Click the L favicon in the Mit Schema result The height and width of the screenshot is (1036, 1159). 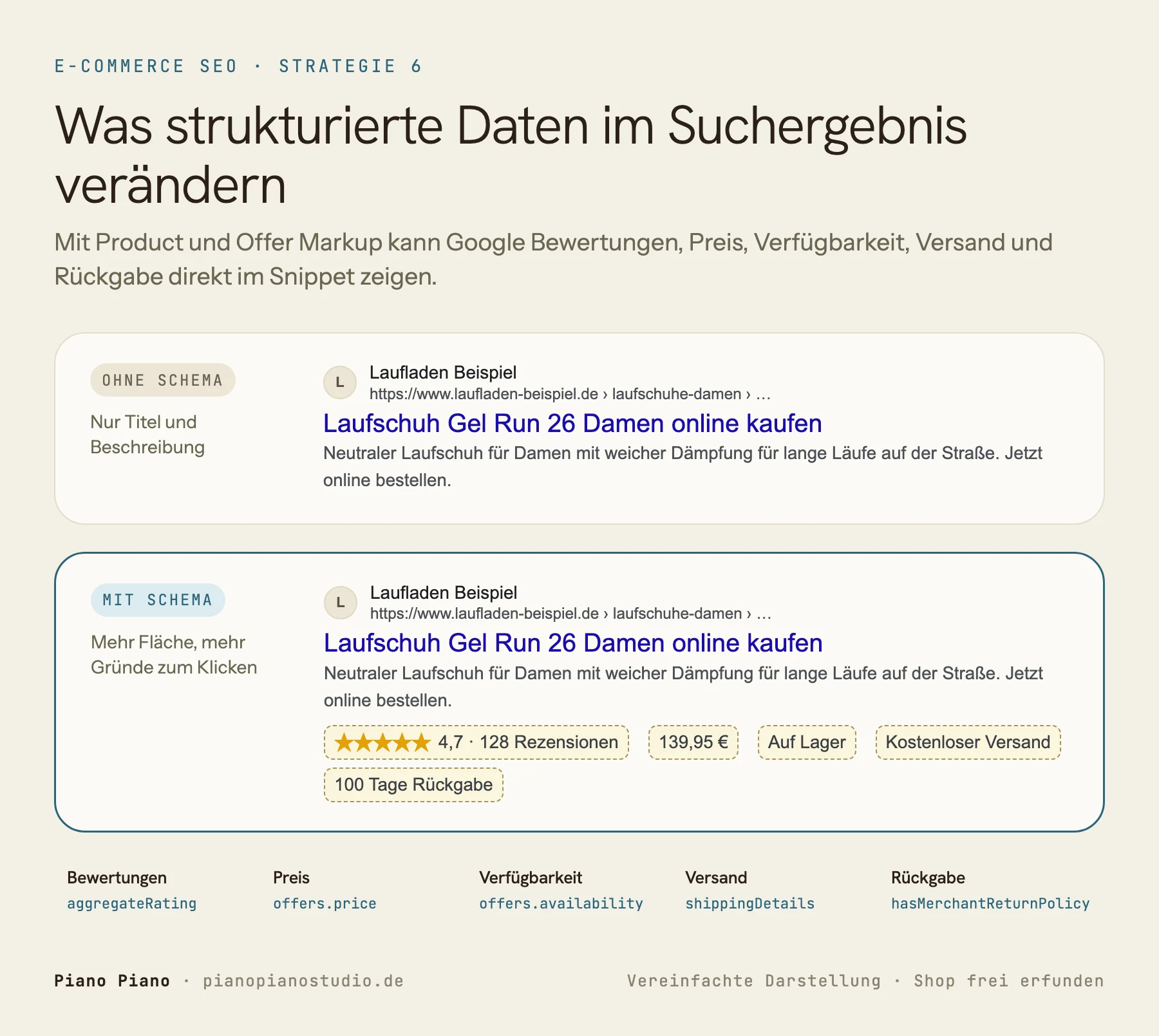click(x=341, y=603)
